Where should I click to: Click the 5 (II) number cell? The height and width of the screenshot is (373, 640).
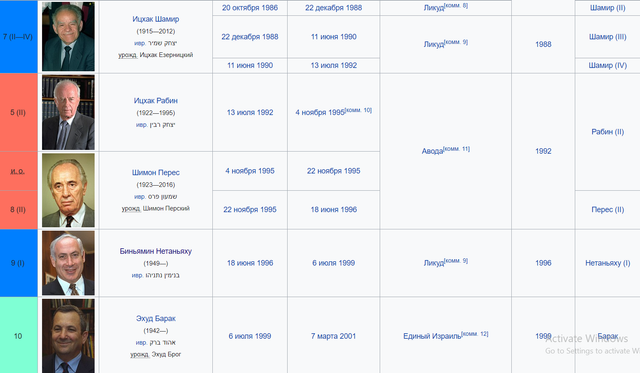18,112
